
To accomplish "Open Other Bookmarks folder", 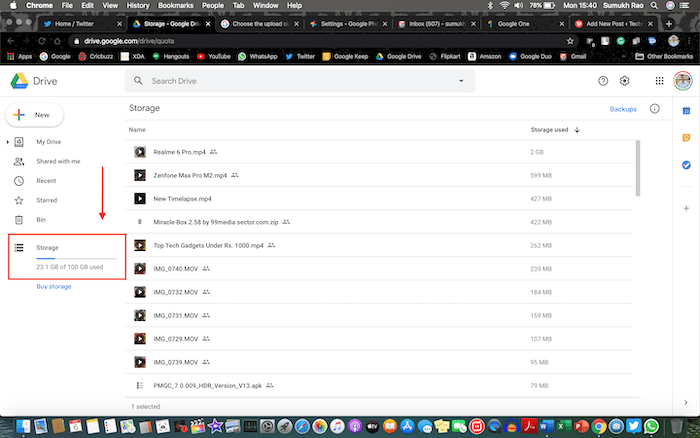I will click(664, 56).
